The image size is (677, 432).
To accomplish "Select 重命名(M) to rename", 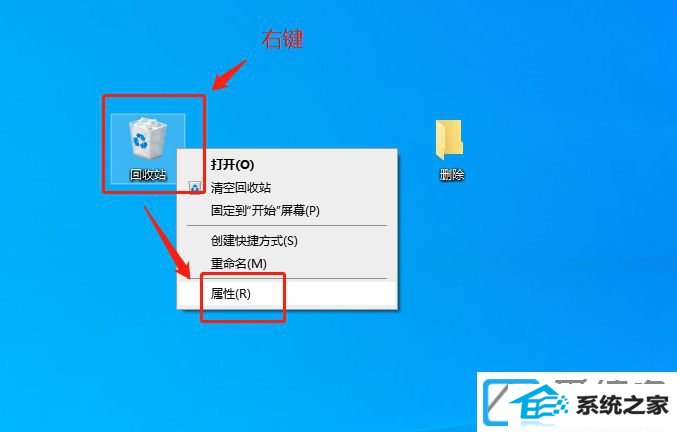I will (238, 263).
